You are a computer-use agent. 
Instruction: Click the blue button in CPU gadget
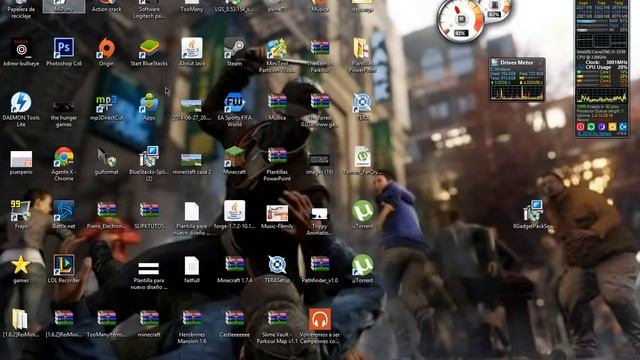pyautogui.click(x=622, y=127)
